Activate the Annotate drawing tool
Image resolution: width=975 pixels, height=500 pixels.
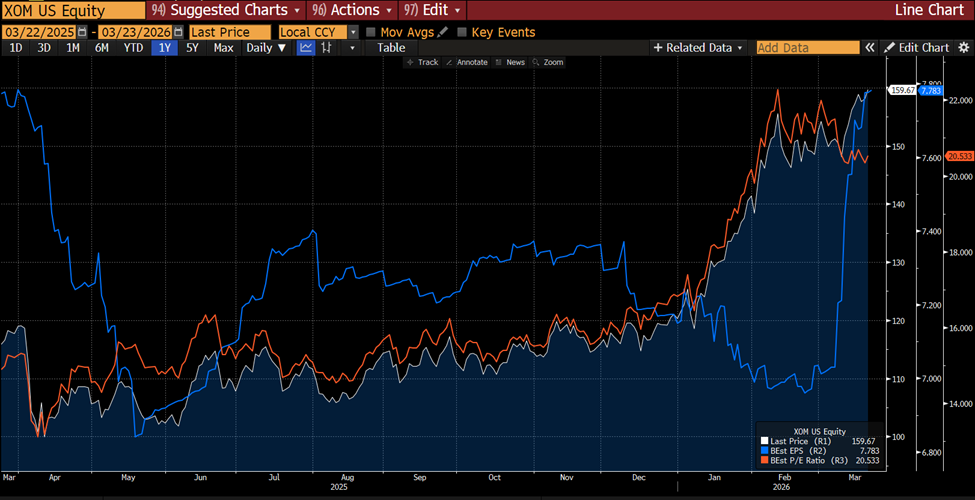pos(470,62)
